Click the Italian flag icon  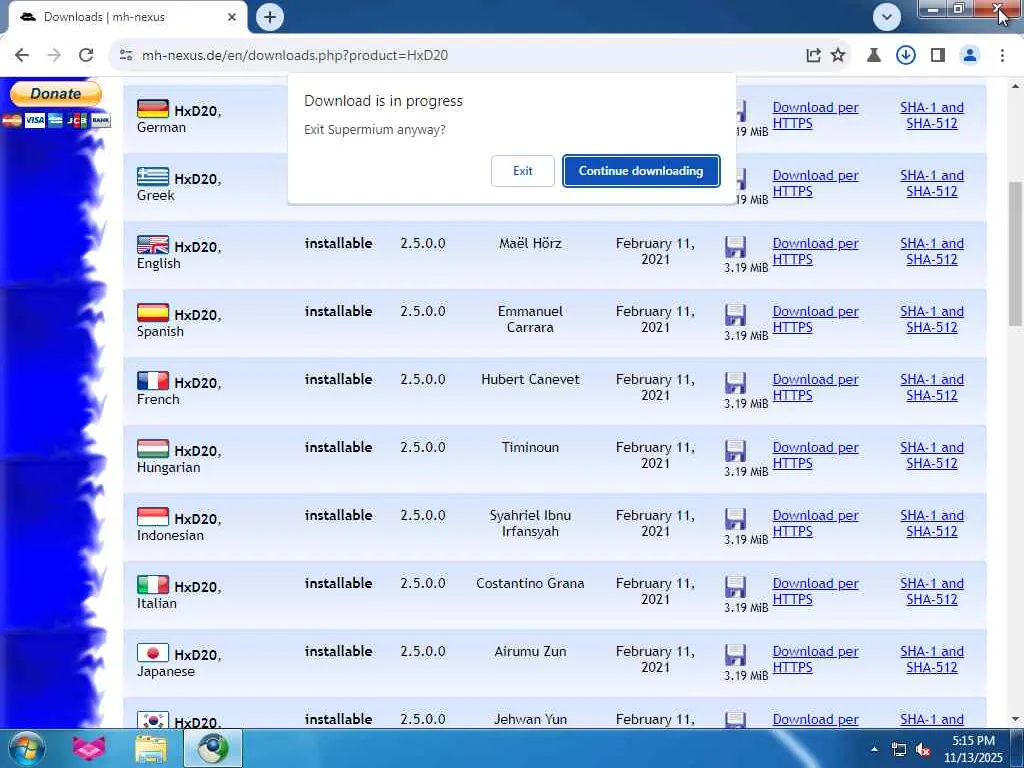click(x=153, y=584)
